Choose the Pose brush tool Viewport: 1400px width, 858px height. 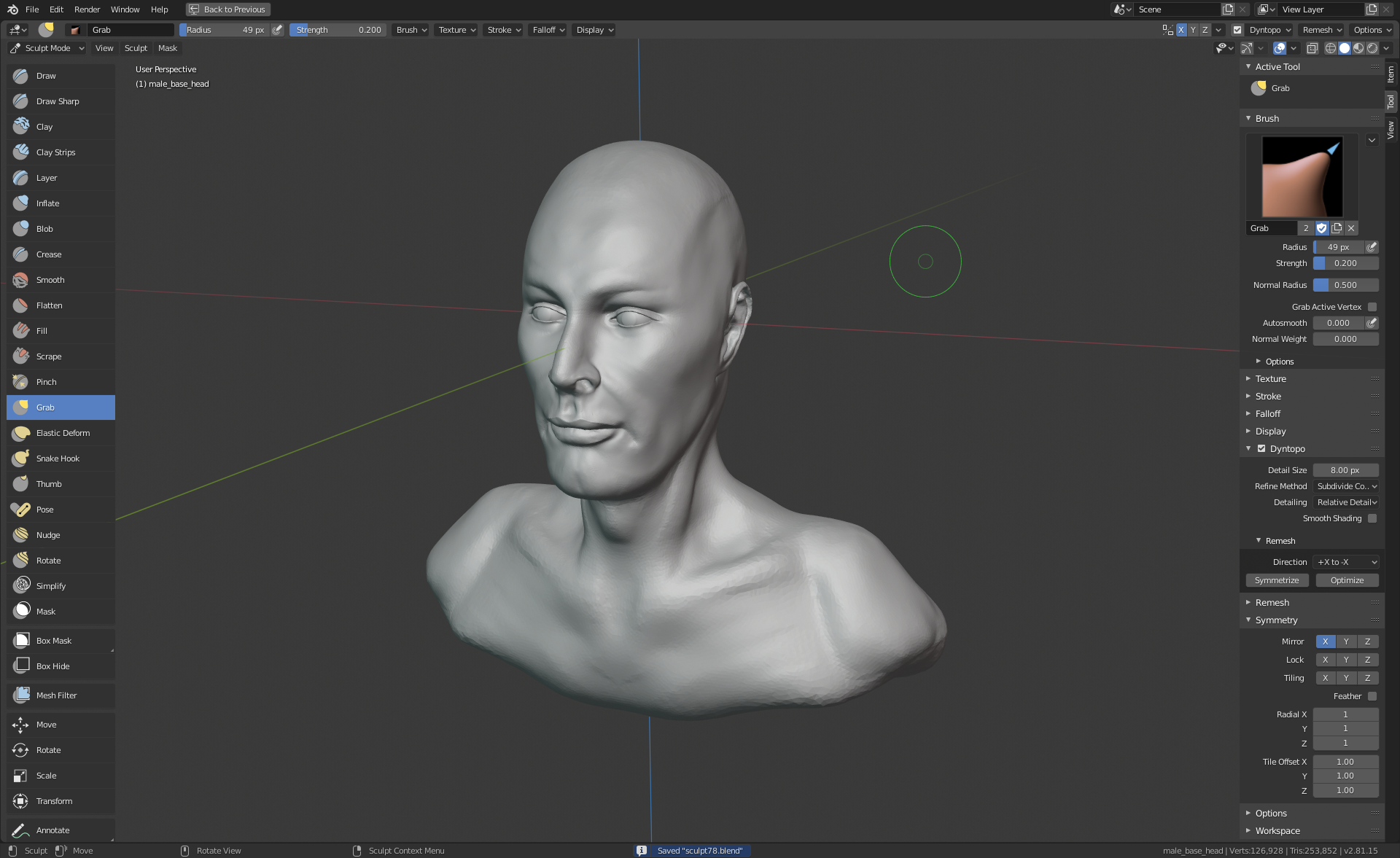pos(44,510)
